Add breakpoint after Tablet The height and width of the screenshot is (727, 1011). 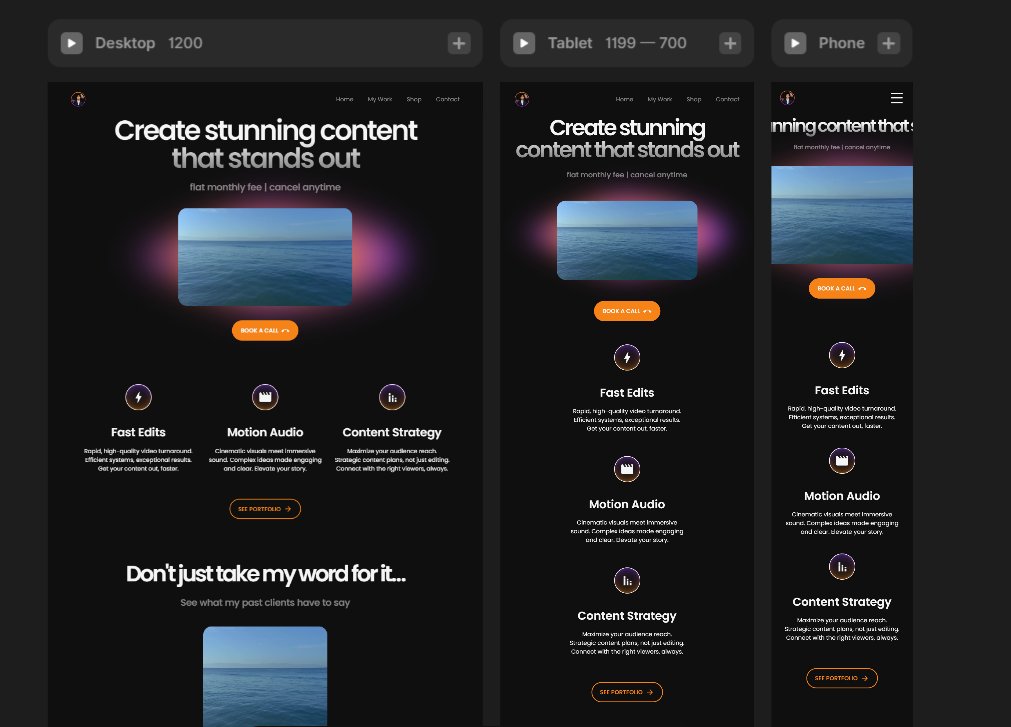730,43
